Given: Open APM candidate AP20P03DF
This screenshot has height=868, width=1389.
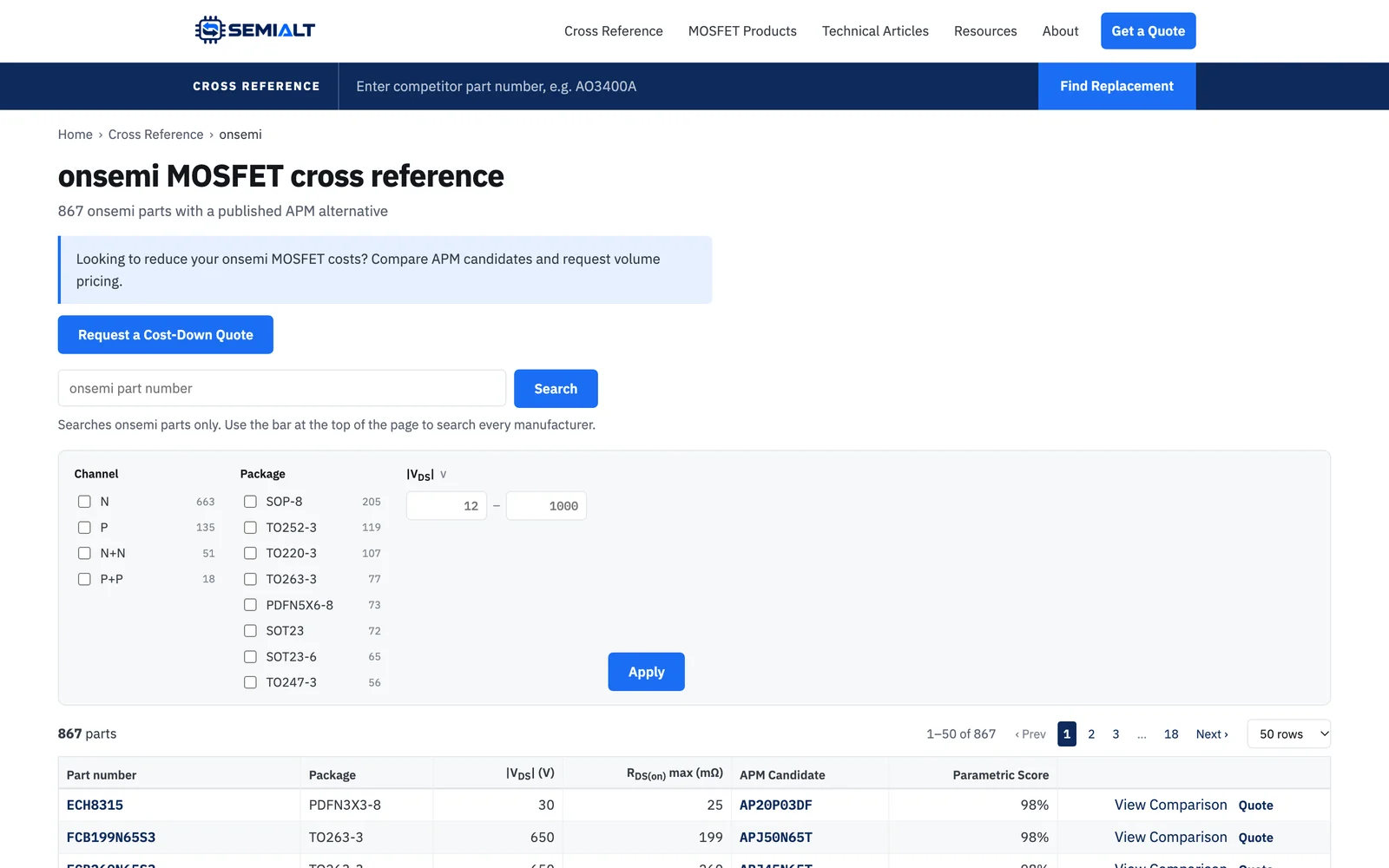Looking at the screenshot, I should click(775, 806).
